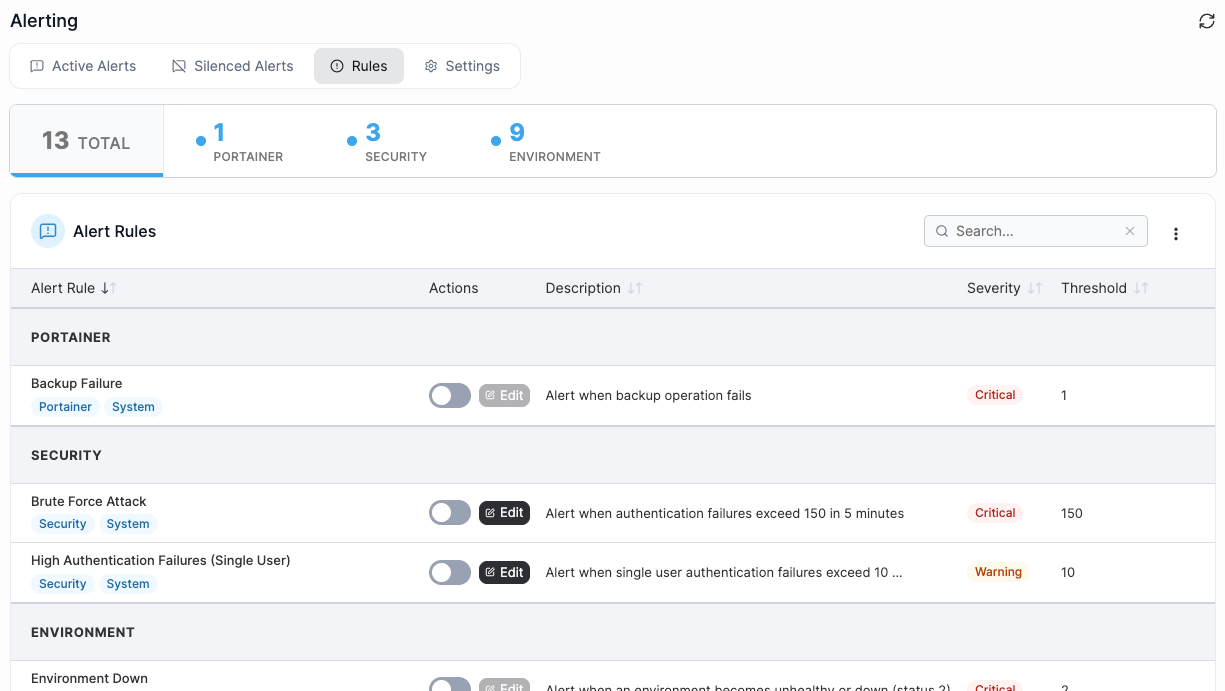Click 'Alert when backup operation fails' description
This screenshot has width=1225, height=691.
coord(648,395)
